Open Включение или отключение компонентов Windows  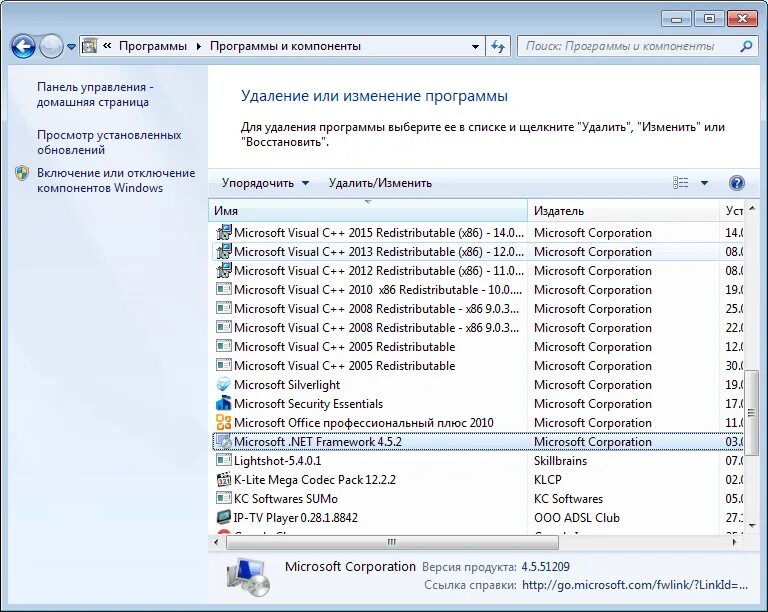pos(116,180)
